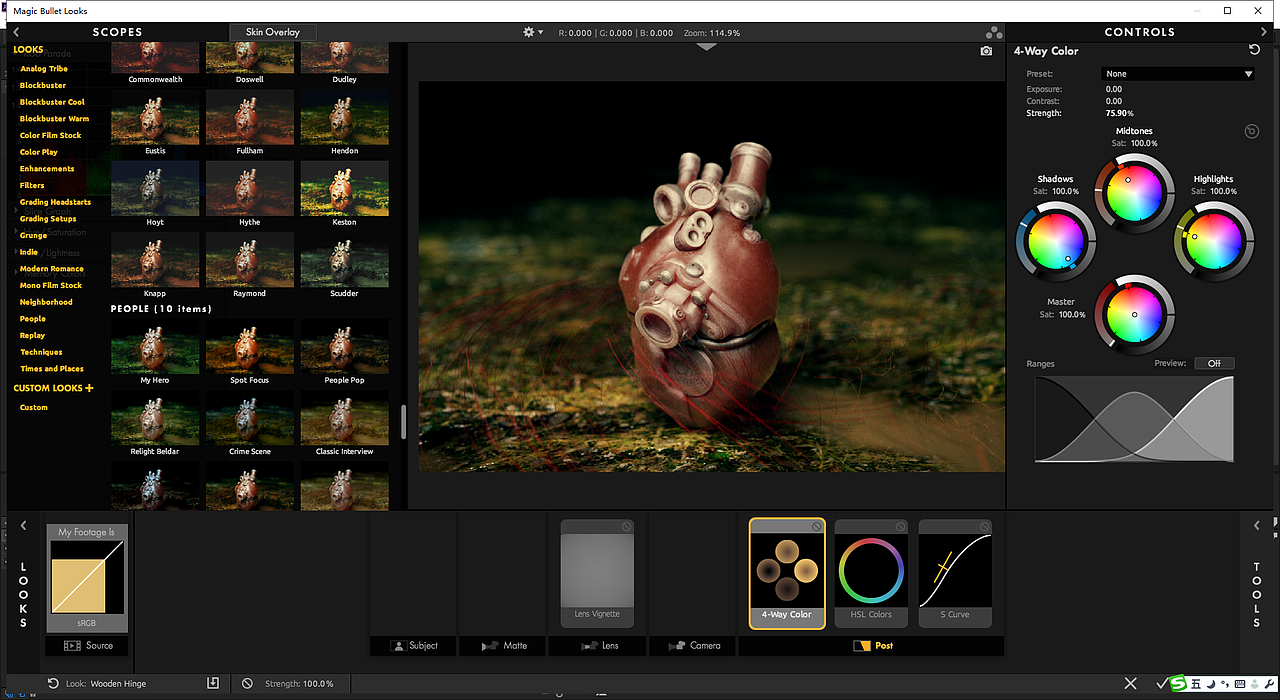Switch to the Matte tab
Screen dimensions: 1280x700
click(x=504, y=646)
